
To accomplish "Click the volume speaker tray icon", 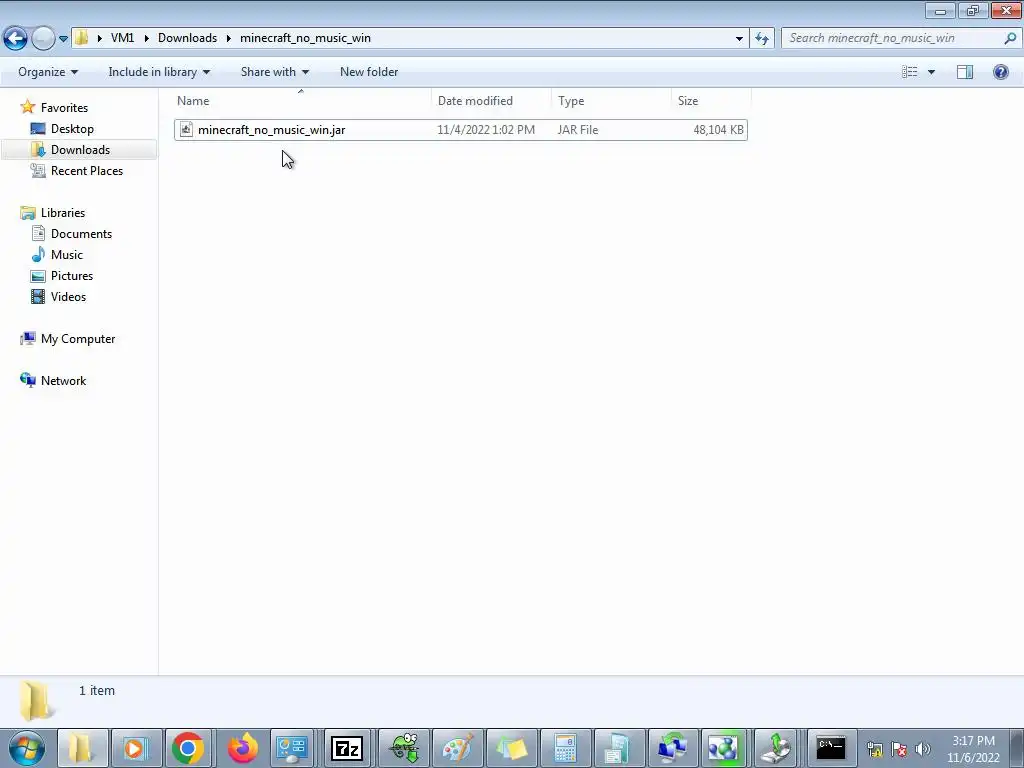I will [x=923, y=749].
